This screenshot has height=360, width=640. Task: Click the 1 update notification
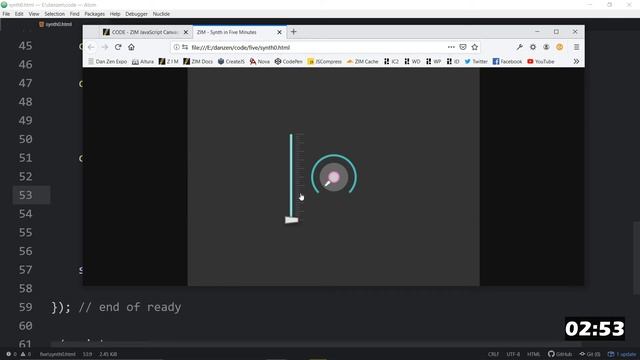[622, 354]
